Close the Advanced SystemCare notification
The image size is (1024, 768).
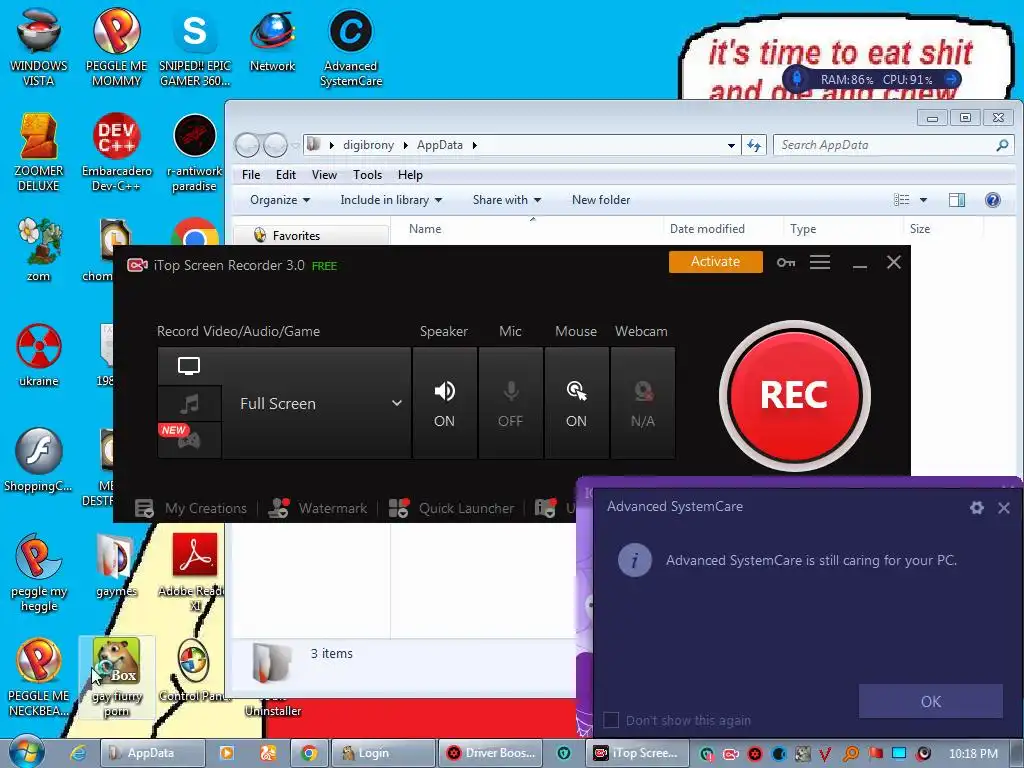(x=1004, y=507)
